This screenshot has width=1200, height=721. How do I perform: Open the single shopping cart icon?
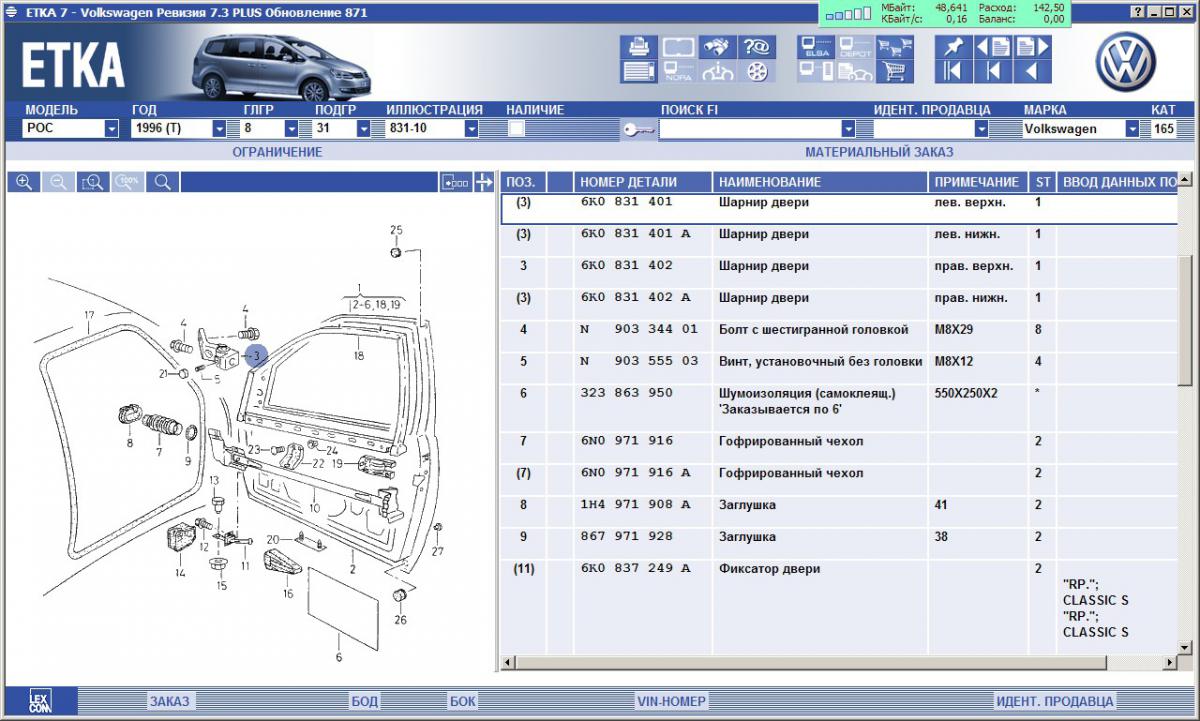pos(895,71)
